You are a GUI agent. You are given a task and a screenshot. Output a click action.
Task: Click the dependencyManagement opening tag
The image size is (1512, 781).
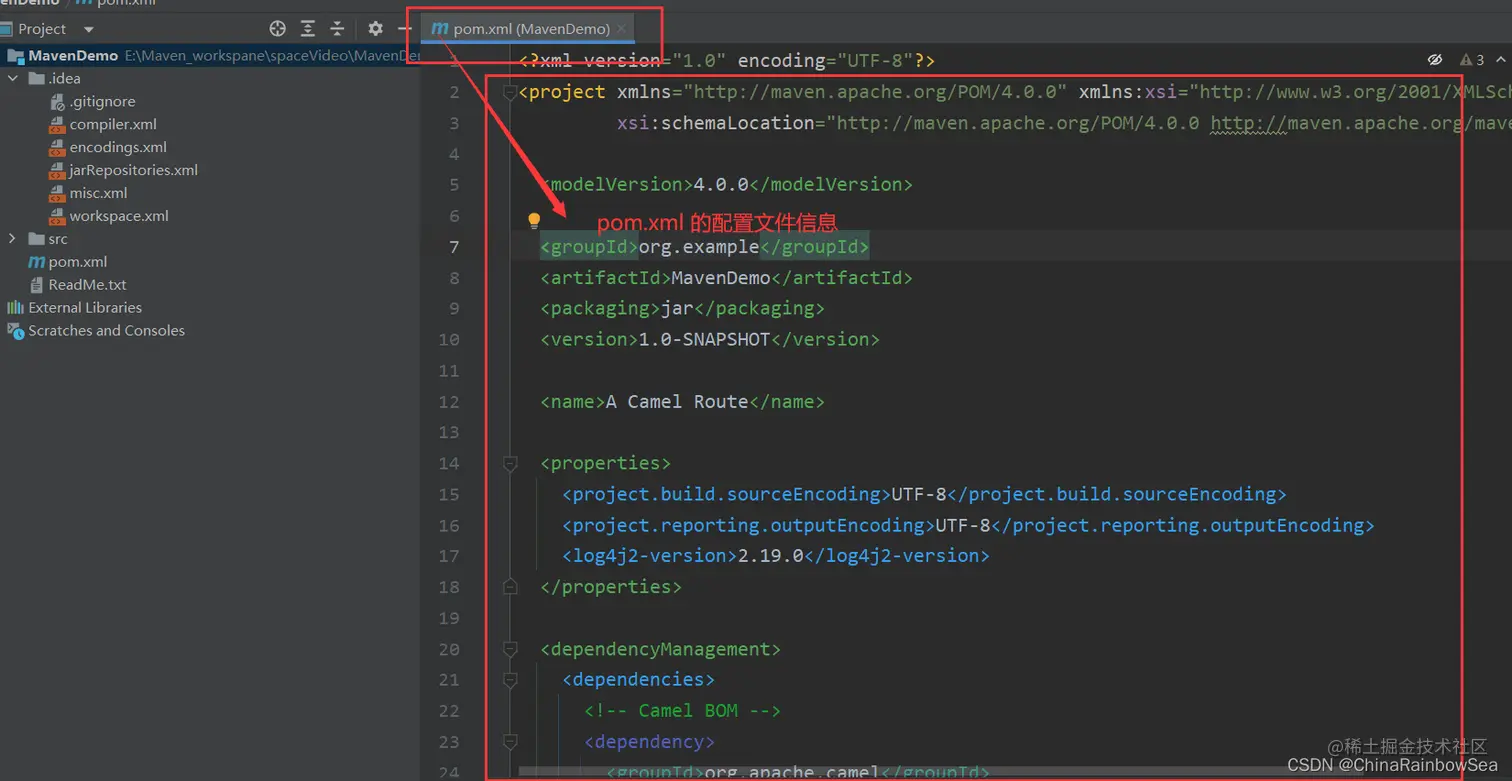661,649
